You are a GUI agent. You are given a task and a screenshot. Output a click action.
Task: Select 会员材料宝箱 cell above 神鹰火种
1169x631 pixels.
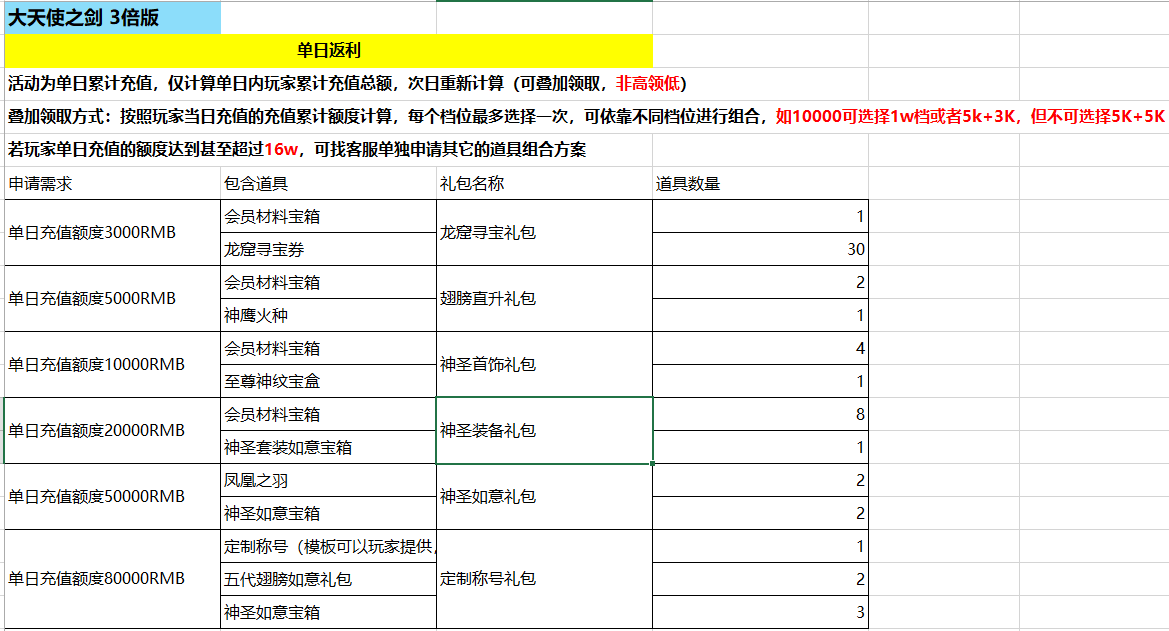[329, 282]
